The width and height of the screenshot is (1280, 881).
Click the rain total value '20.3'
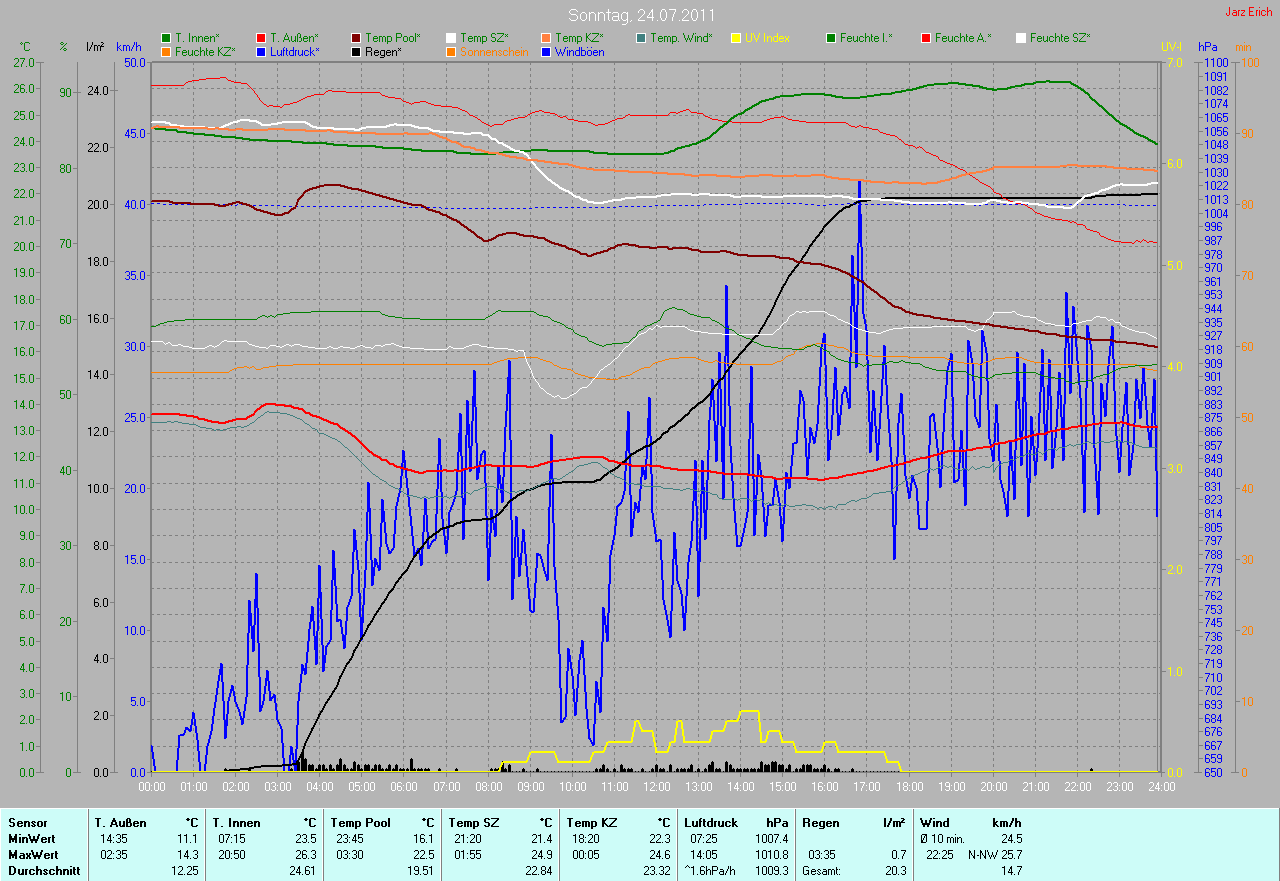[896, 871]
